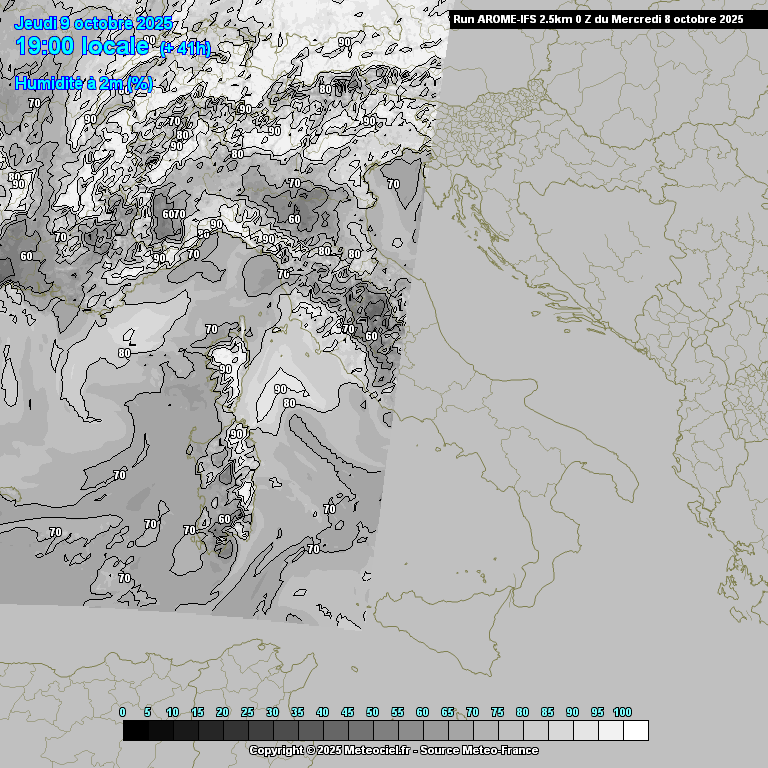Click the '0' legend scale number
This screenshot has width=768, height=768.
(x=122, y=712)
